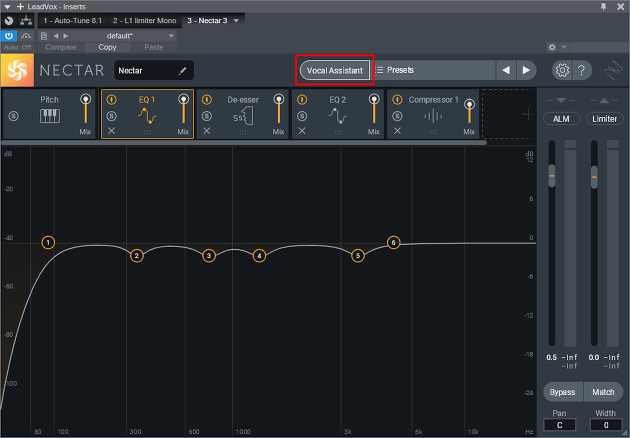Viewport: 630px width, 438px height.
Task: Load the previous preset arrow
Action: click(506, 70)
